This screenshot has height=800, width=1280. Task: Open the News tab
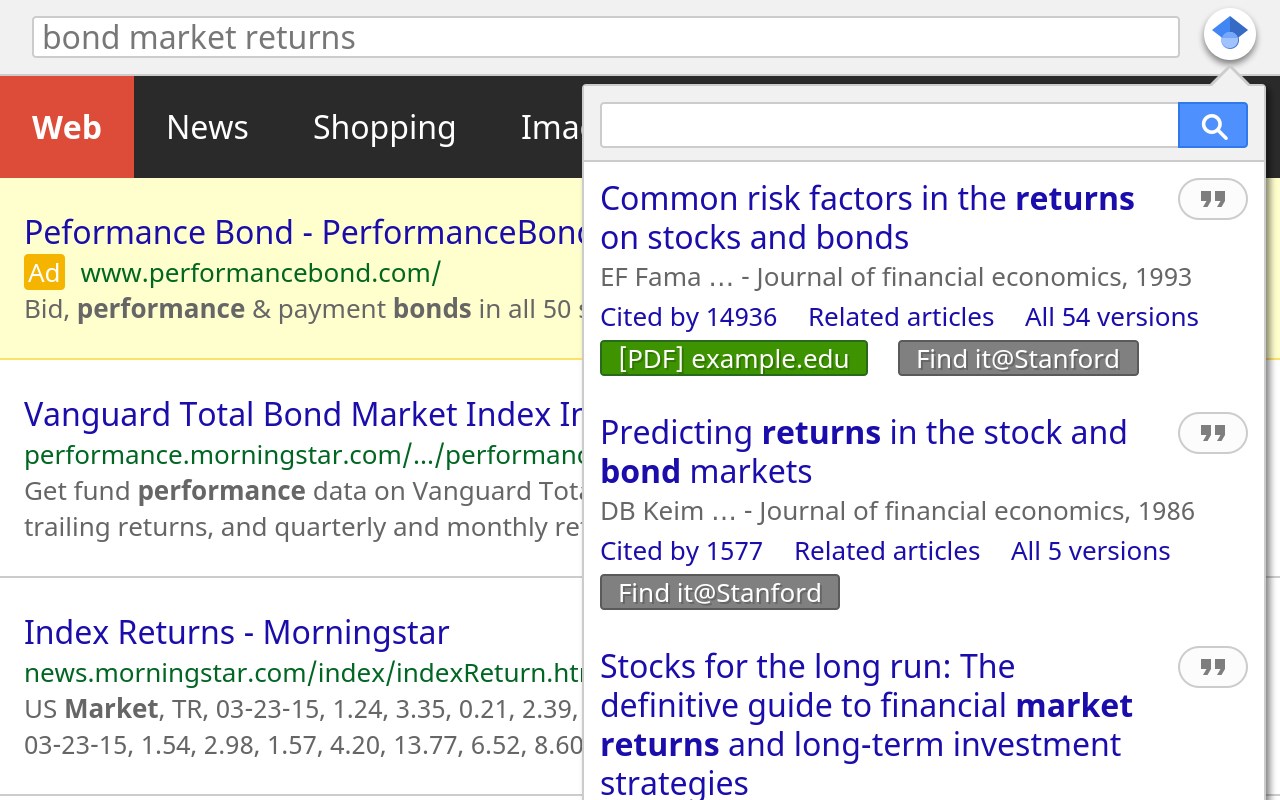click(x=207, y=127)
